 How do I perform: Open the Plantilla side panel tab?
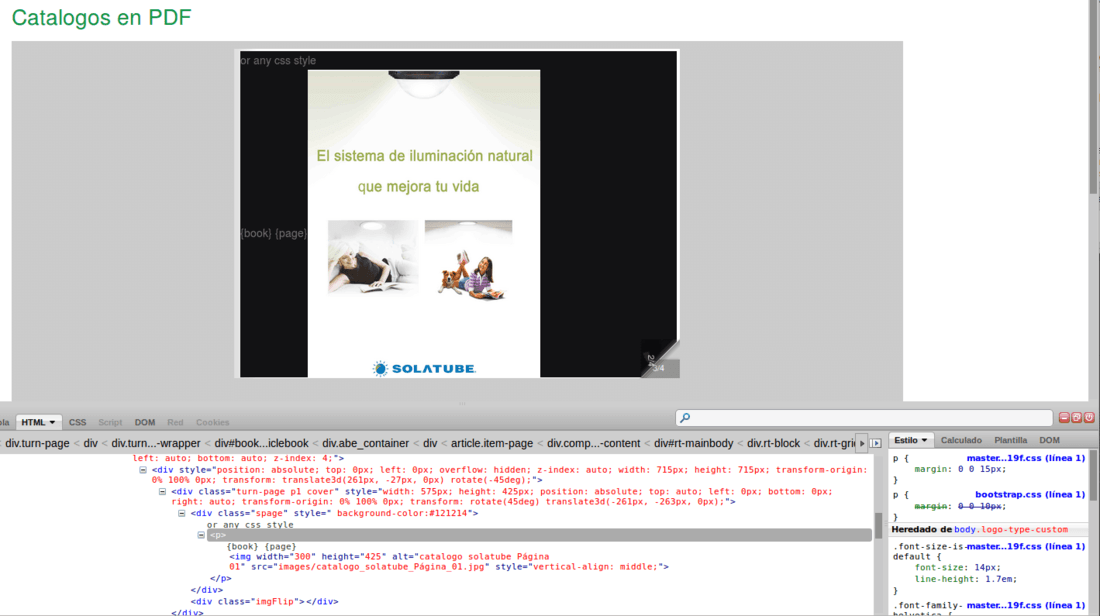click(1010, 441)
